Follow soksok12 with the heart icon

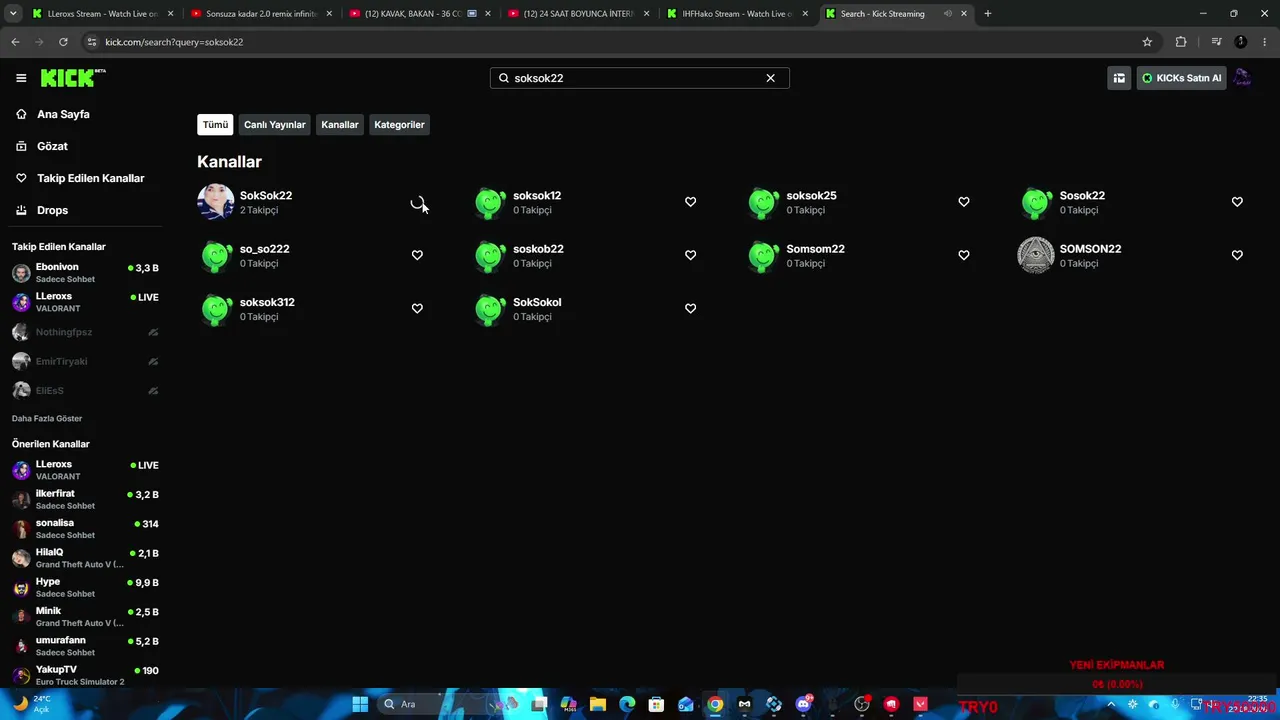[x=690, y=202]
